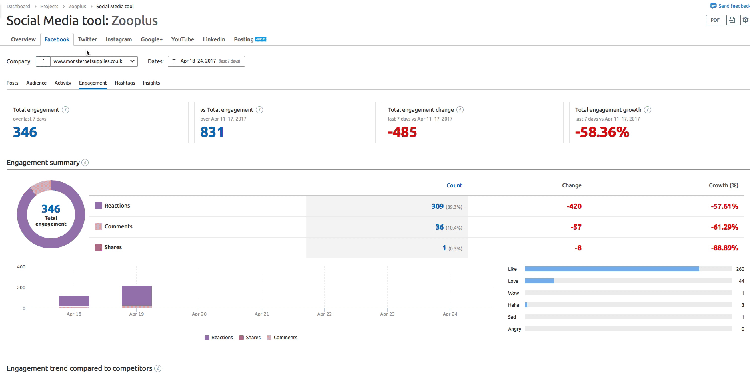Screen dimensions: 750x374
Task: Open the settings gear icon
Action: coord(745,20)
